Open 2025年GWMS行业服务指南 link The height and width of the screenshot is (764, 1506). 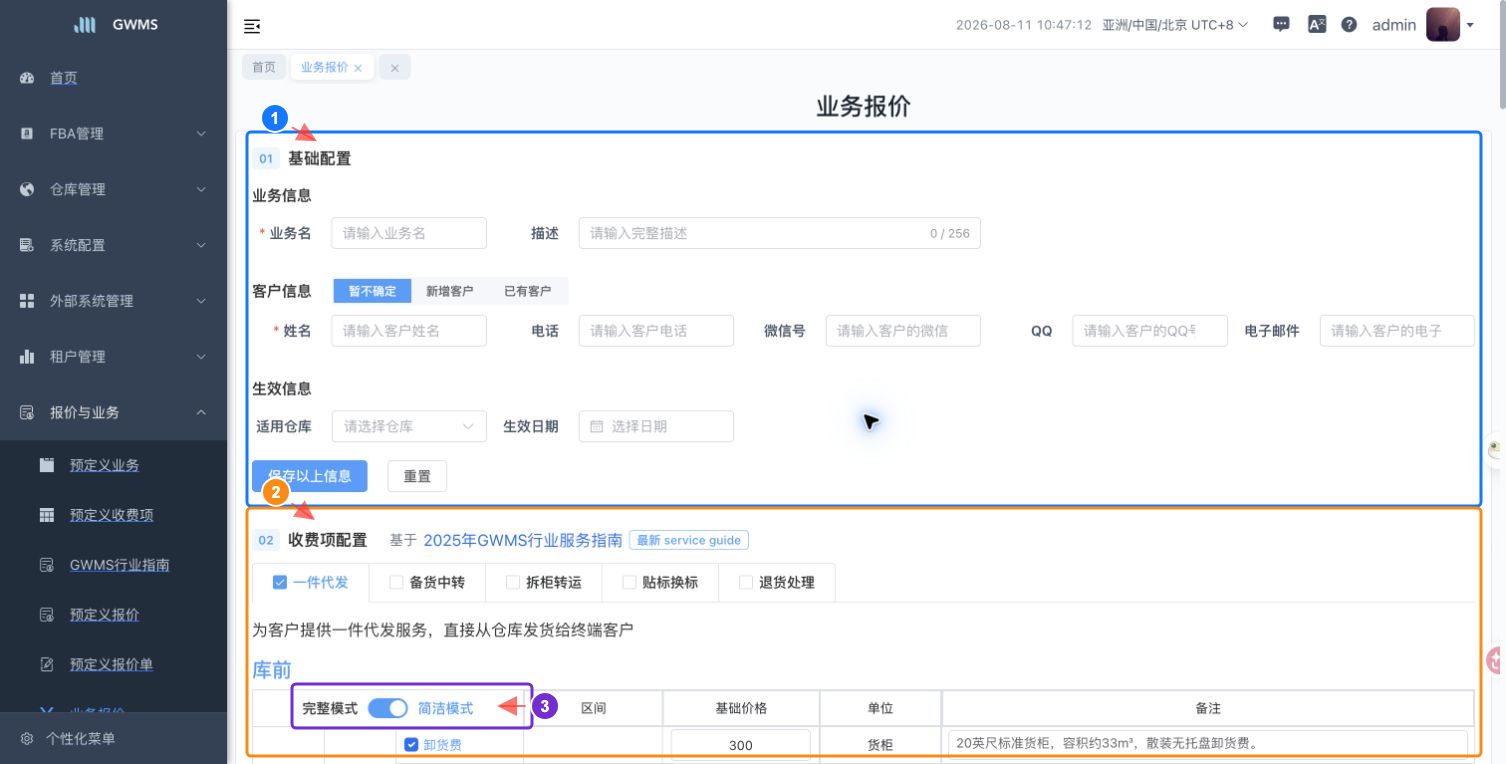523,540
